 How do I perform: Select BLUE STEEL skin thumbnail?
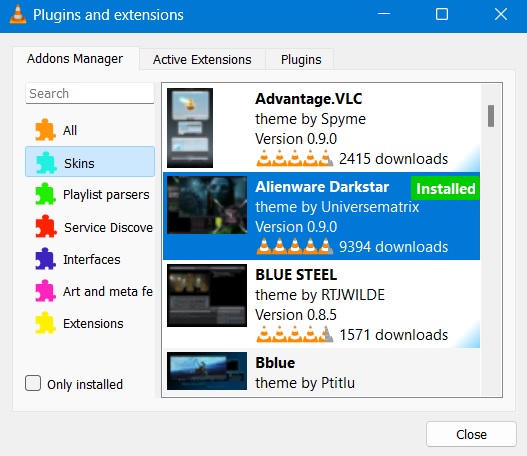tap(207, 295)
